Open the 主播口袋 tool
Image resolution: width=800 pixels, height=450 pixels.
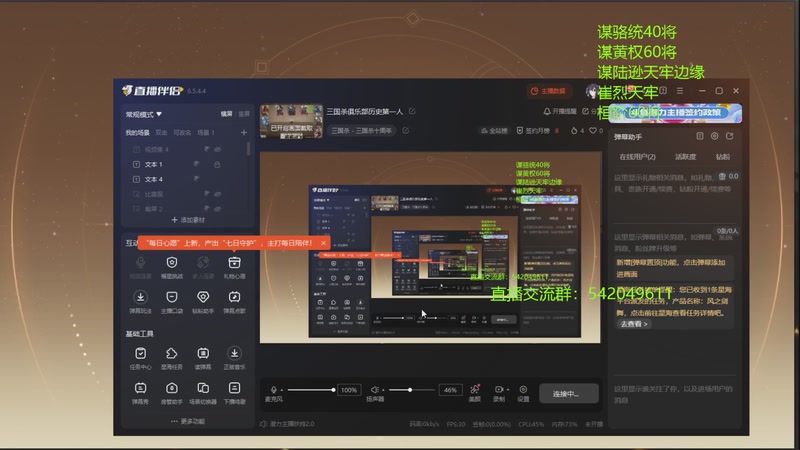click(172, 302)
